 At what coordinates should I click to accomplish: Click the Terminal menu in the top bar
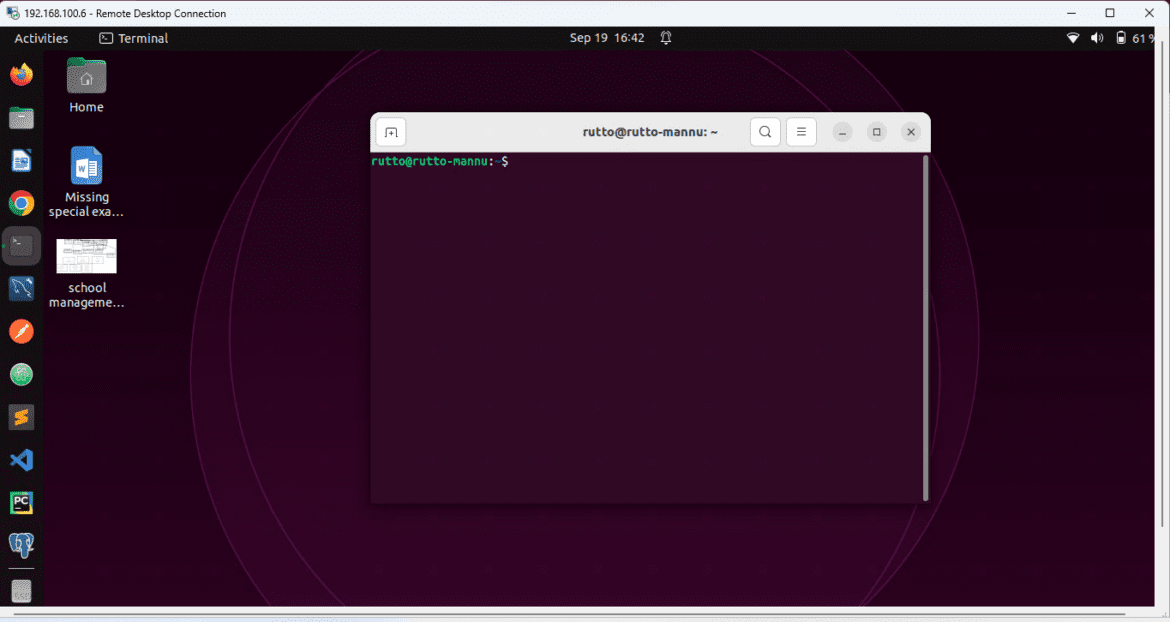coord(133,37)
